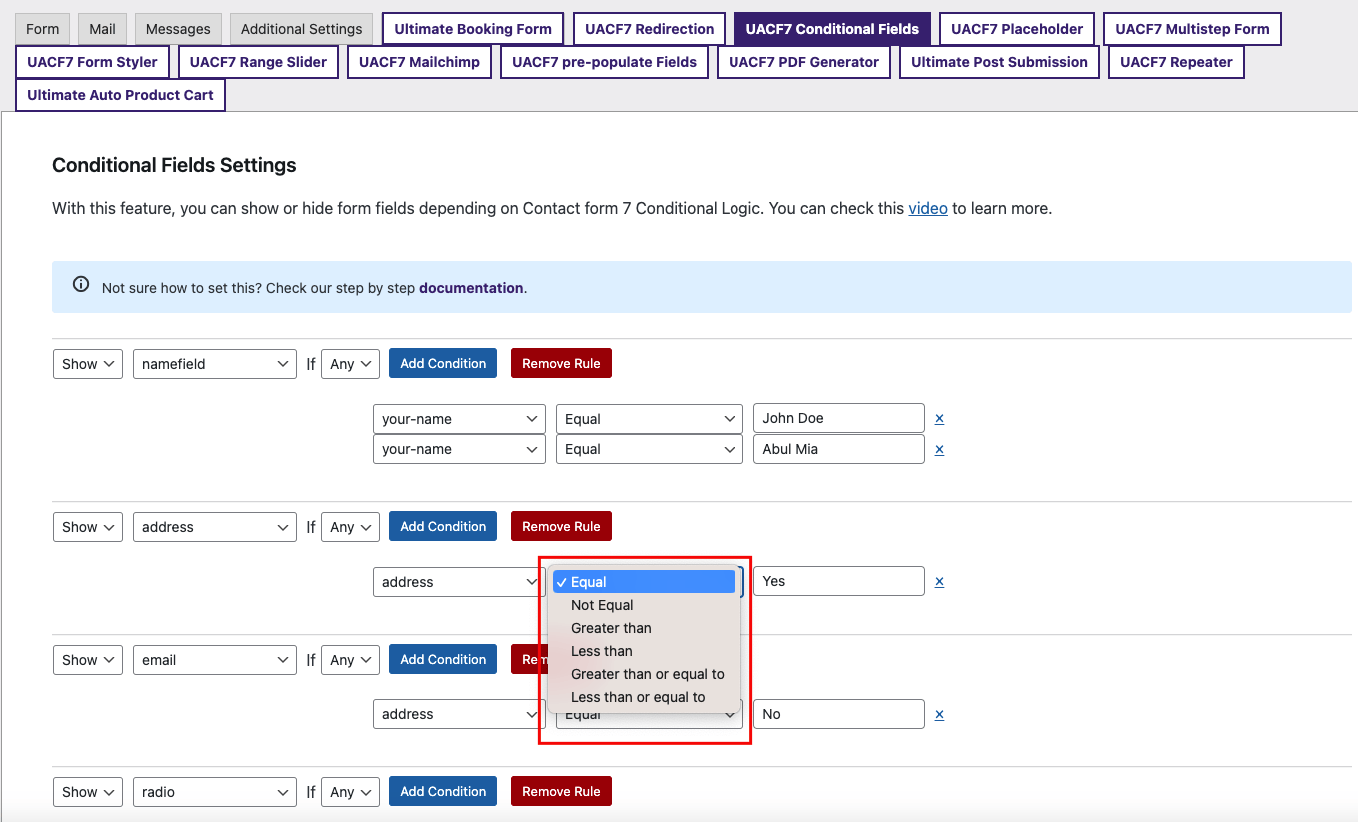Choose Greater than in the open condition list
The height and width of the screenshot is (822, 1358).
coord(613,628)
